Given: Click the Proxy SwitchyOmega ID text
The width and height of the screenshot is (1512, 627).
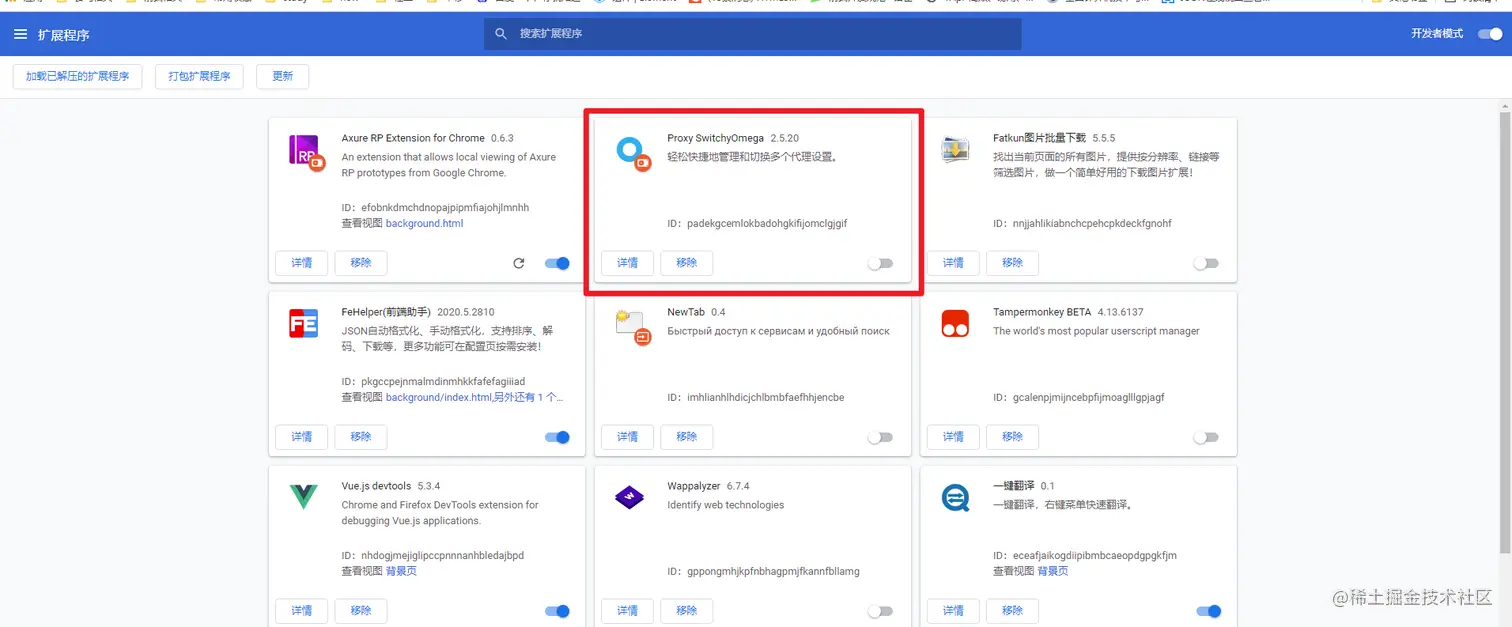Looking at the screenshot, I should [x=757, y=224].
